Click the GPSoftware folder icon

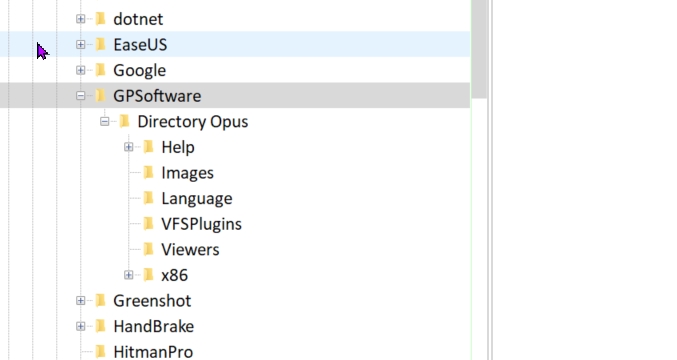[101, 95]
